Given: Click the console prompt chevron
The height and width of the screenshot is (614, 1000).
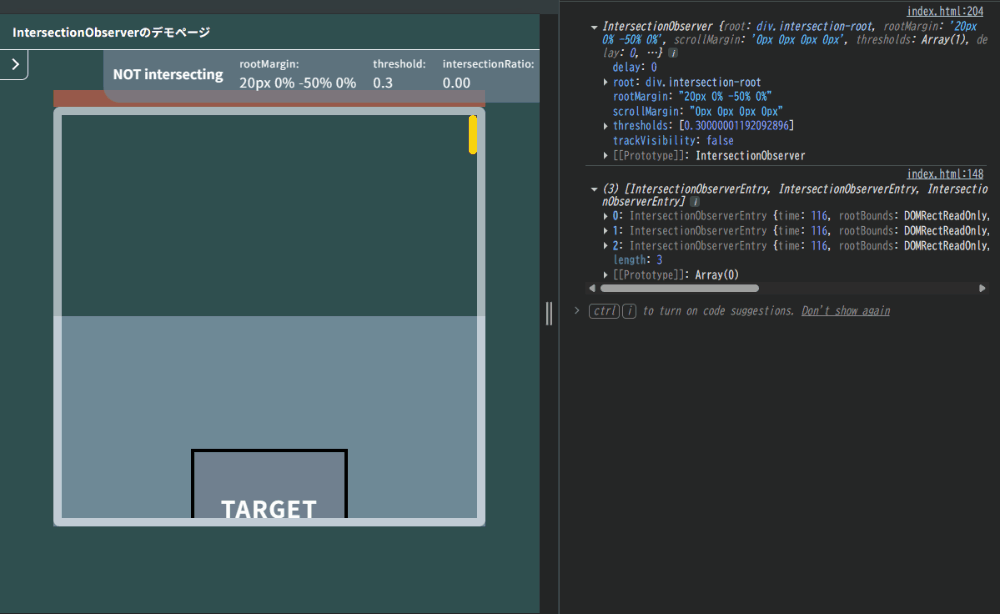Looking at the screenshot, I should point(577,311).
